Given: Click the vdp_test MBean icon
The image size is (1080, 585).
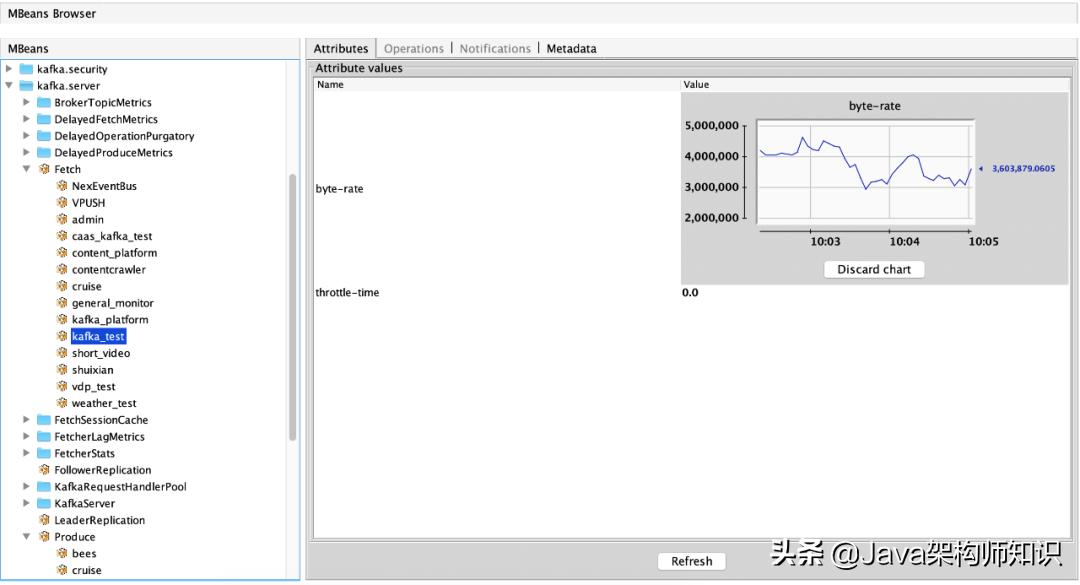Looking at the screenshot, I should click(62, 387).
